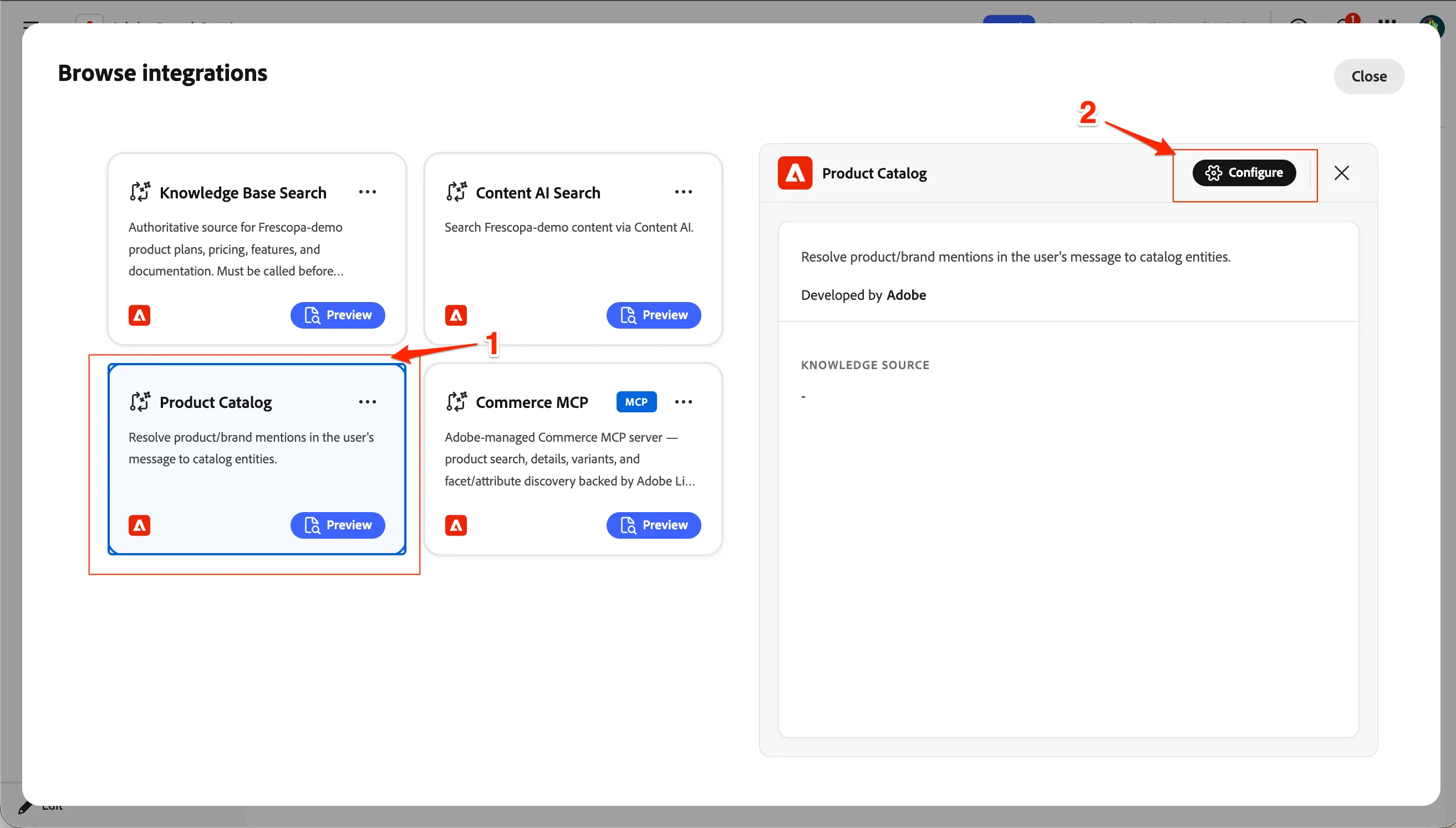Click the MCP badge on Commerce MCP
This screenshot has width=1456, height=828.
coord(637,402)
